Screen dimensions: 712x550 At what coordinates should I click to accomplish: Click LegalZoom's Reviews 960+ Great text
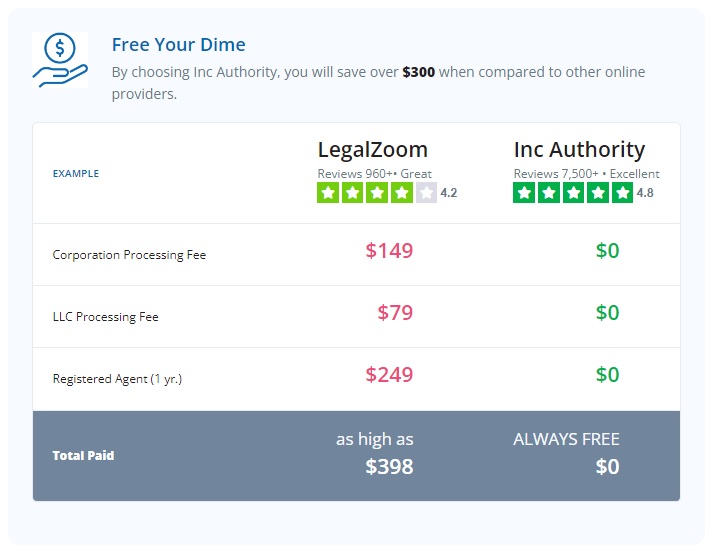(375, 173)
